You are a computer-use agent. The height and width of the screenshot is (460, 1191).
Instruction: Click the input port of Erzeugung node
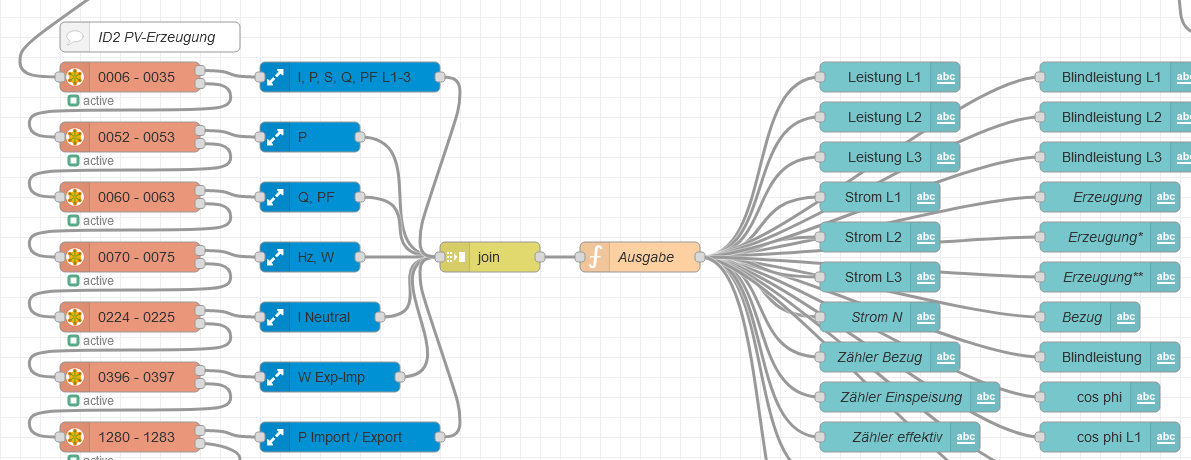coord(1040,197)
